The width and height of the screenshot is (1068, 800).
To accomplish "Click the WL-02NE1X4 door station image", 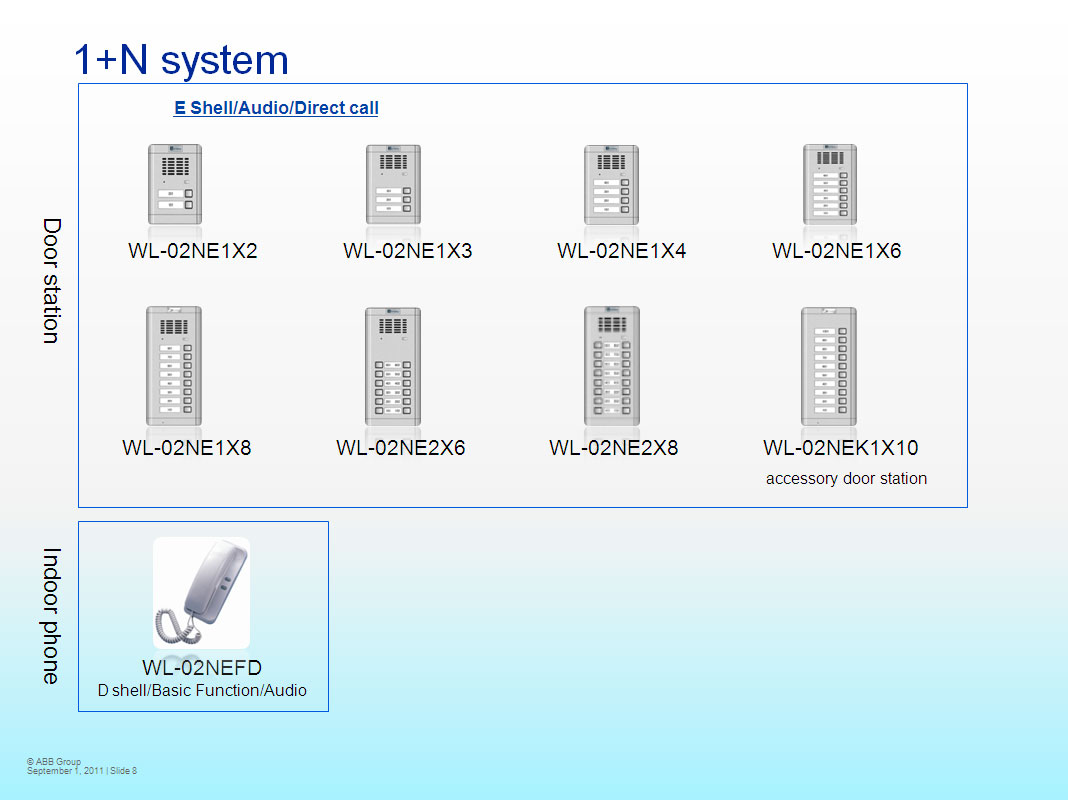I will [x=611, y=184].
